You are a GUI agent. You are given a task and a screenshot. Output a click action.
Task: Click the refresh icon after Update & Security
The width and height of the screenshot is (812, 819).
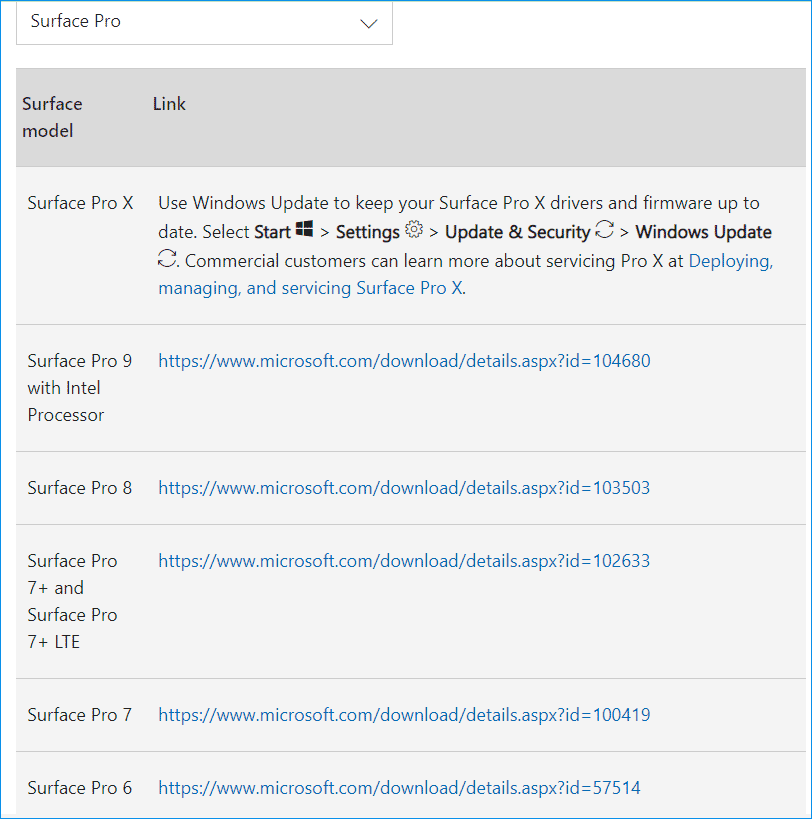[604, 230]
